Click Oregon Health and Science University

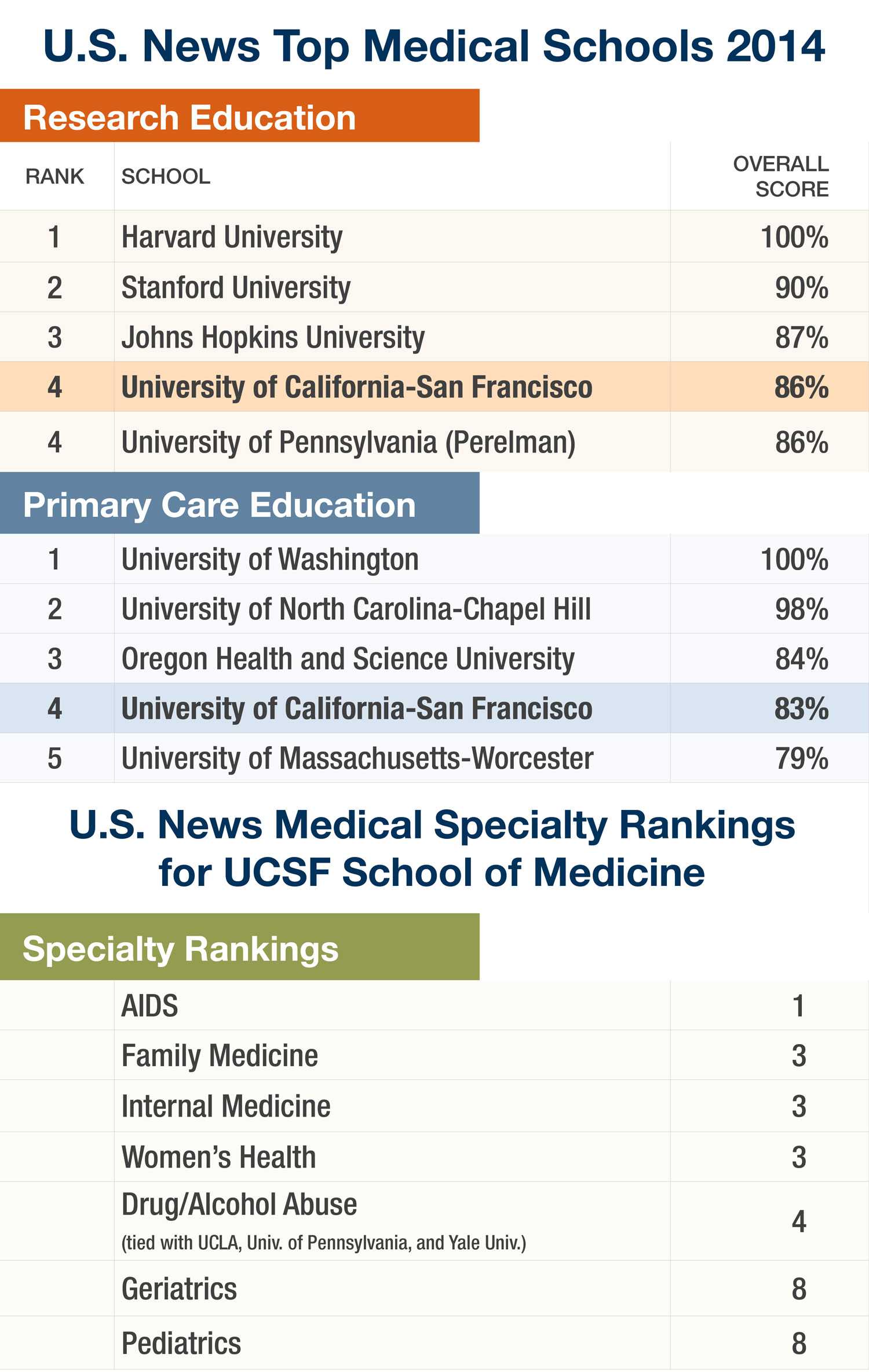click(x=348, y=659)
